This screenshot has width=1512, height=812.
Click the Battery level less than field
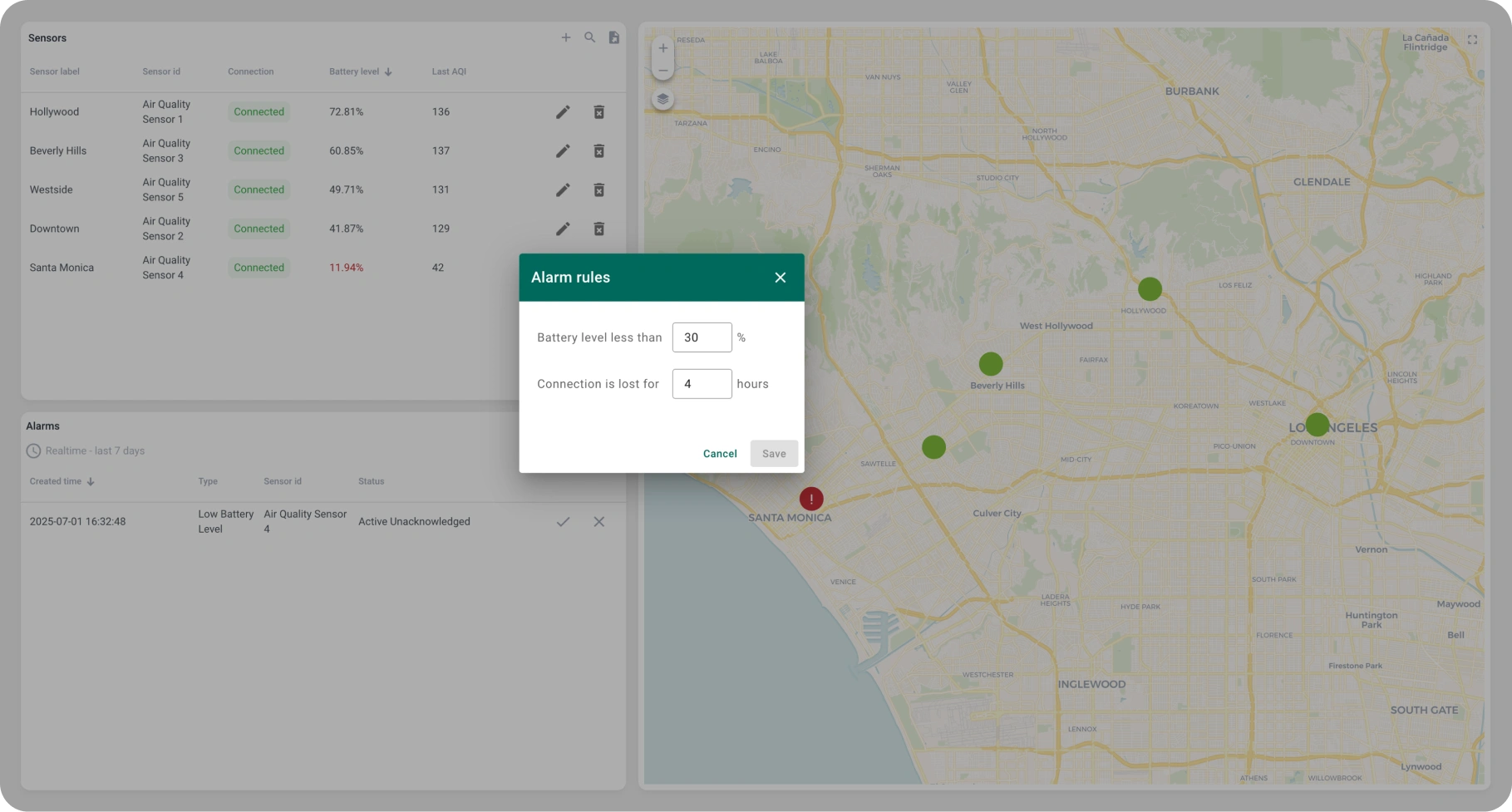pos(702,337)
